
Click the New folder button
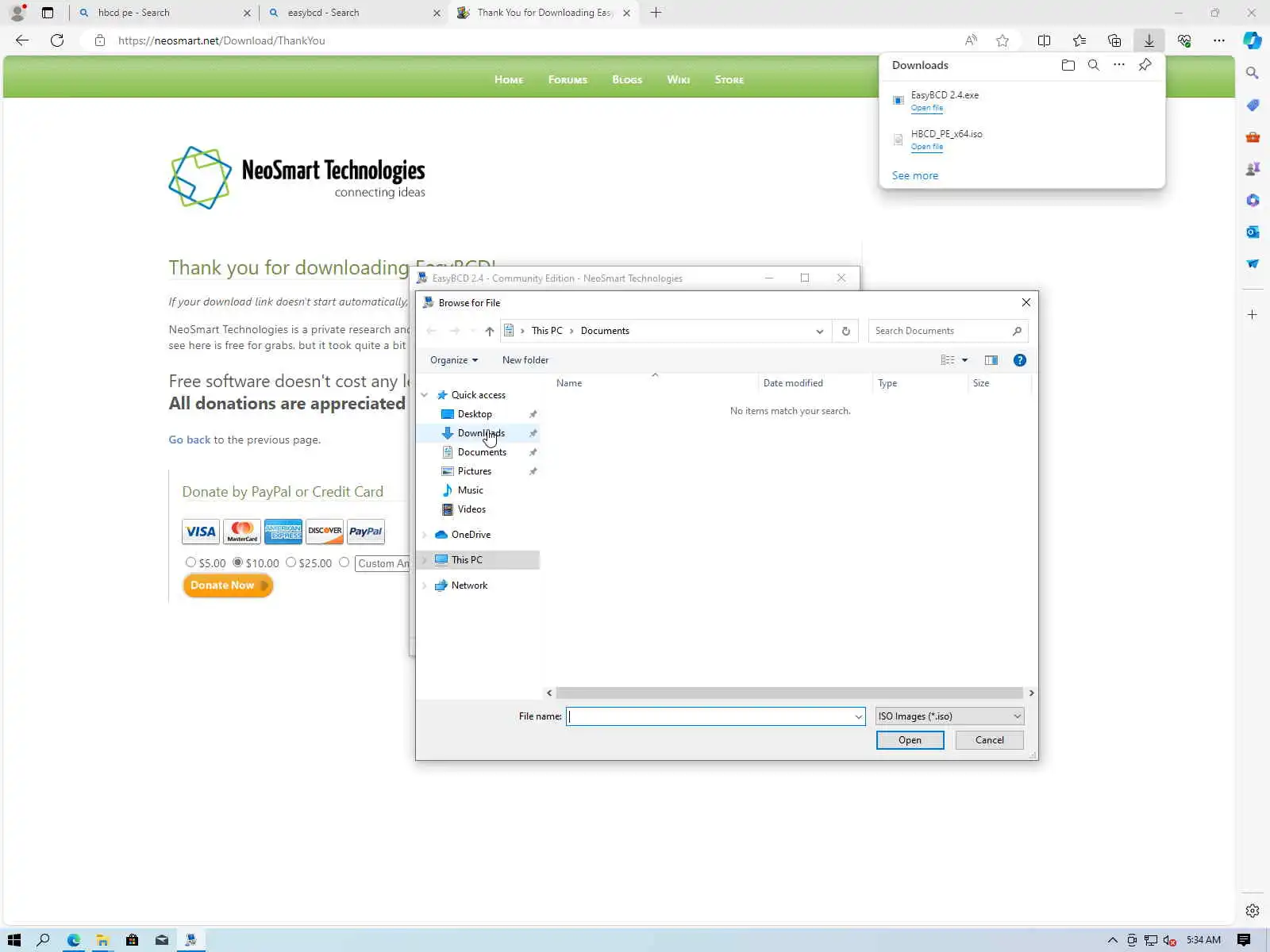(525, 360)
